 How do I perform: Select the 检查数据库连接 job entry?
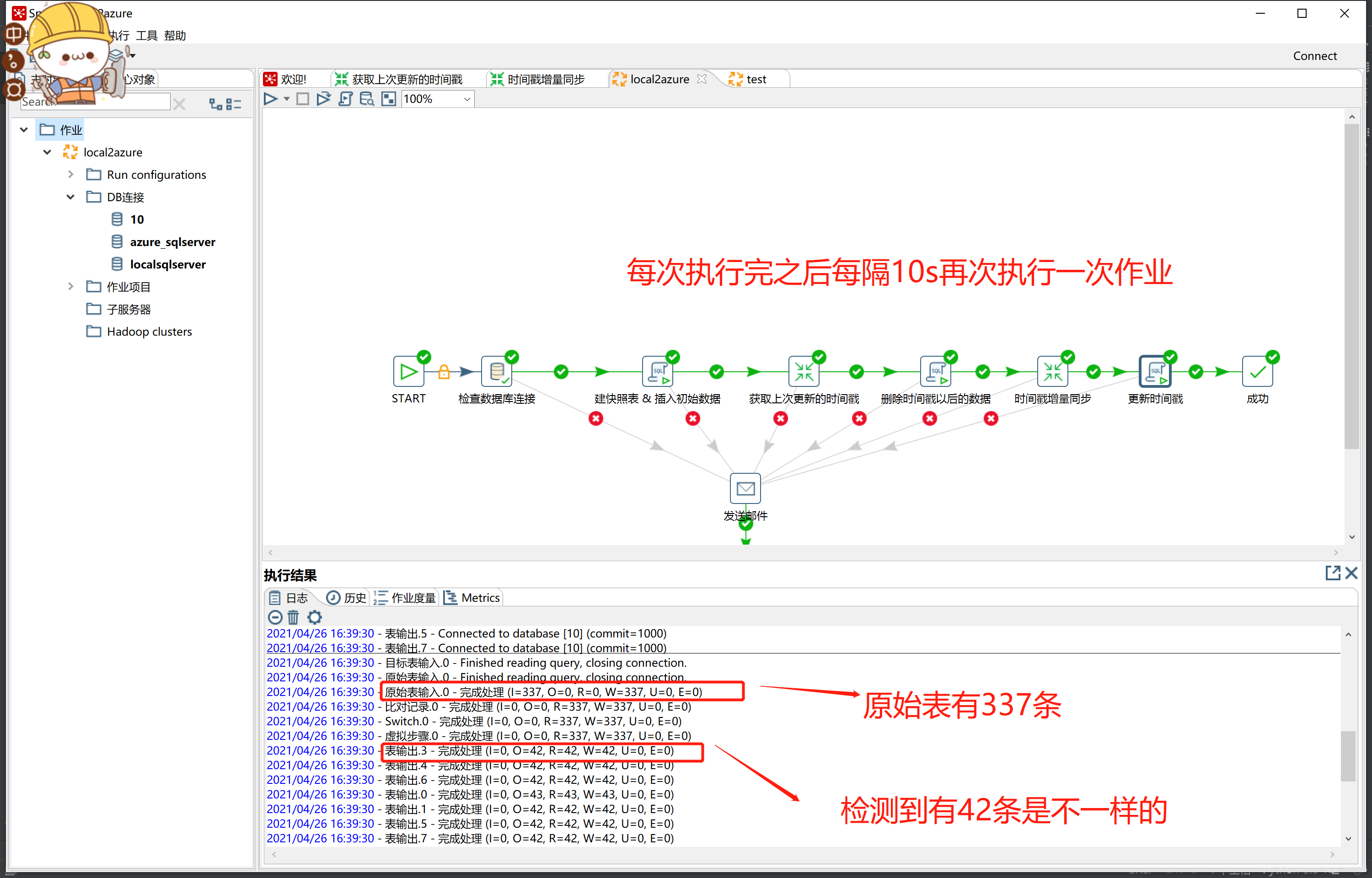click(497, 372)
